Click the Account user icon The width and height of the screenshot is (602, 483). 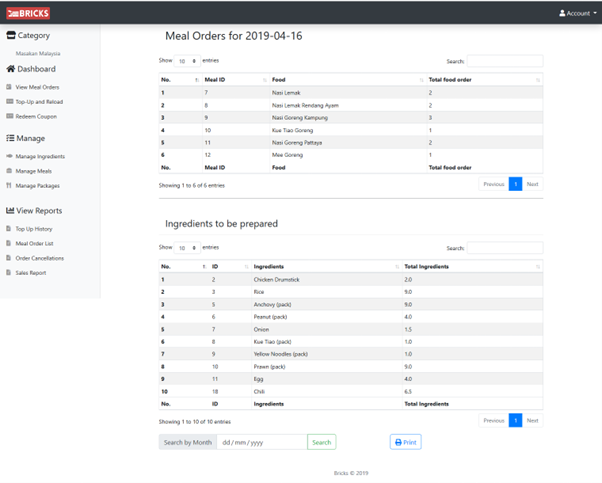pos(562,13)
